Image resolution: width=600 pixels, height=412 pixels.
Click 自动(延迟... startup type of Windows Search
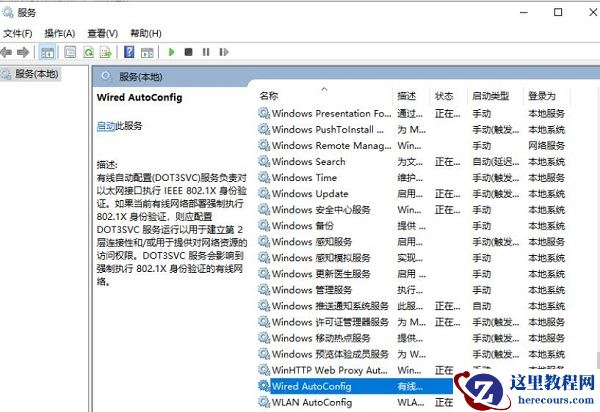coord(496,162)
